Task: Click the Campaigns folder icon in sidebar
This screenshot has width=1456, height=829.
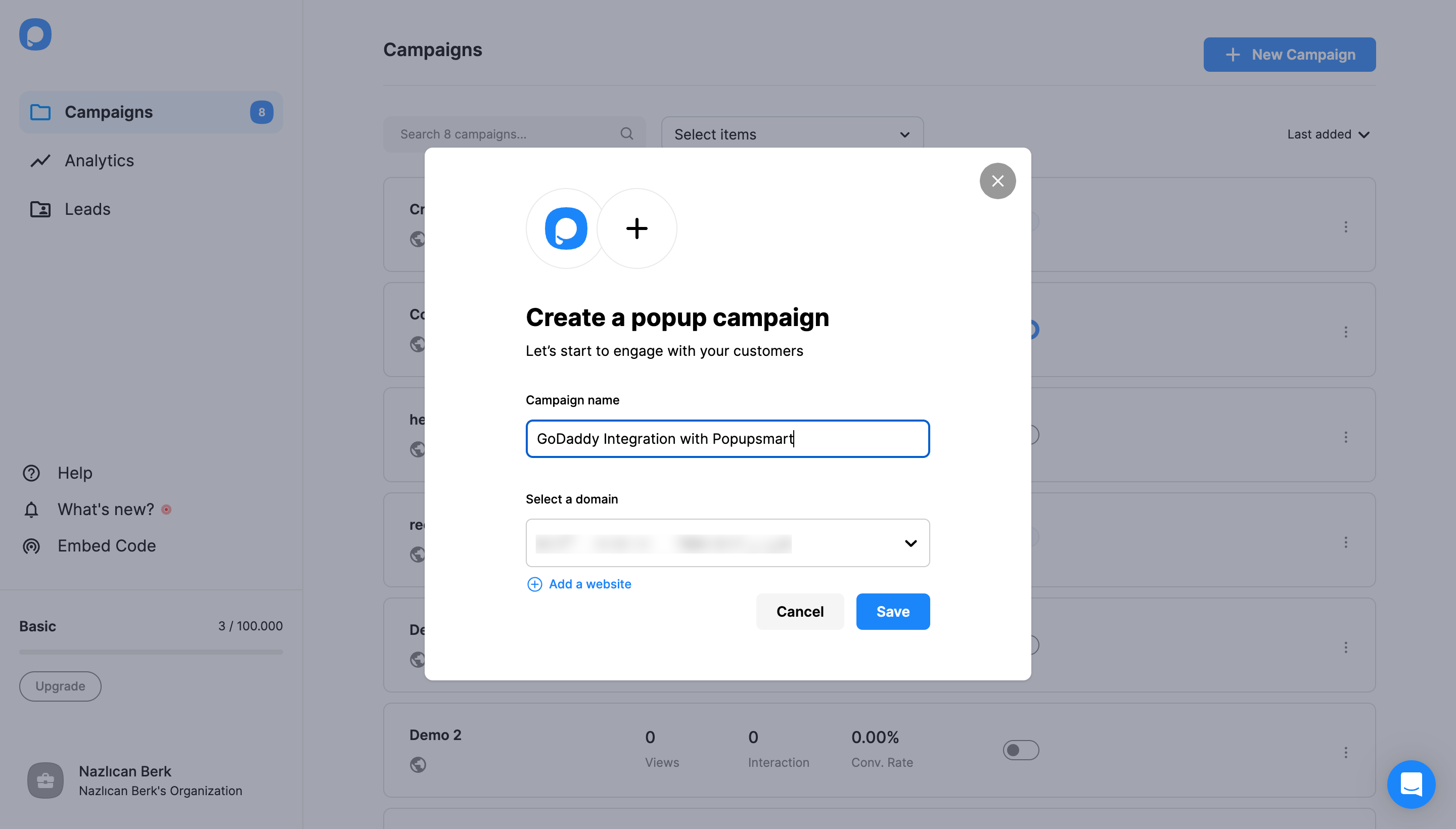Action: tap(38, 112)
